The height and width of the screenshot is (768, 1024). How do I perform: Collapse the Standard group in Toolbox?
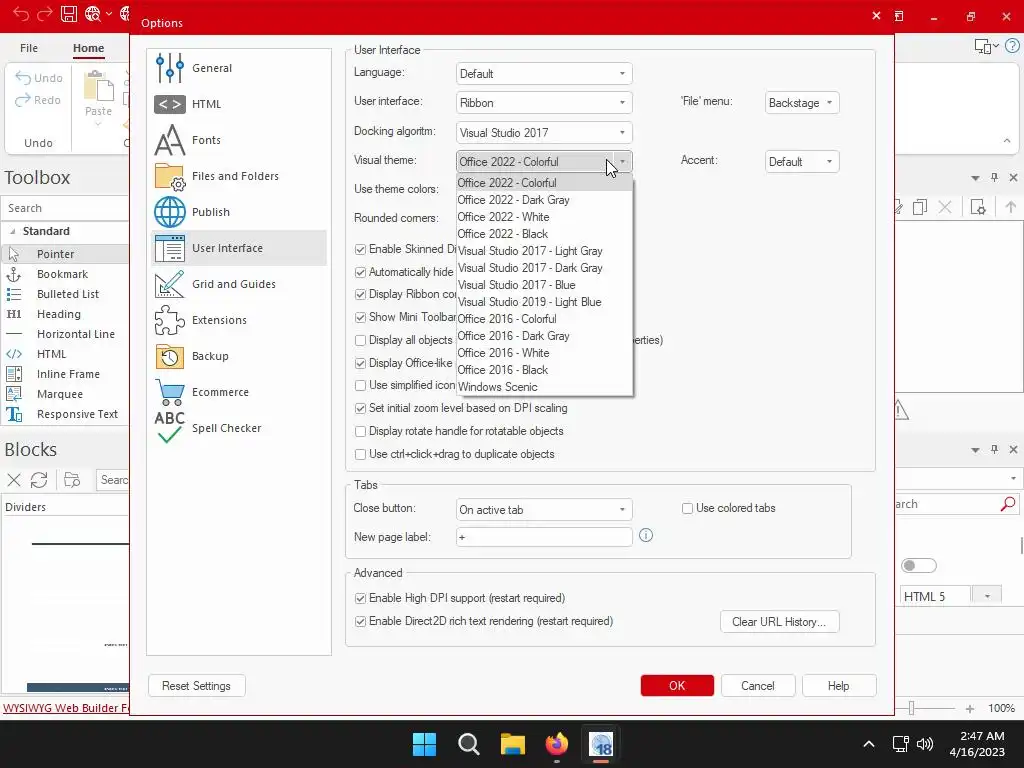(x=12, y=231)
